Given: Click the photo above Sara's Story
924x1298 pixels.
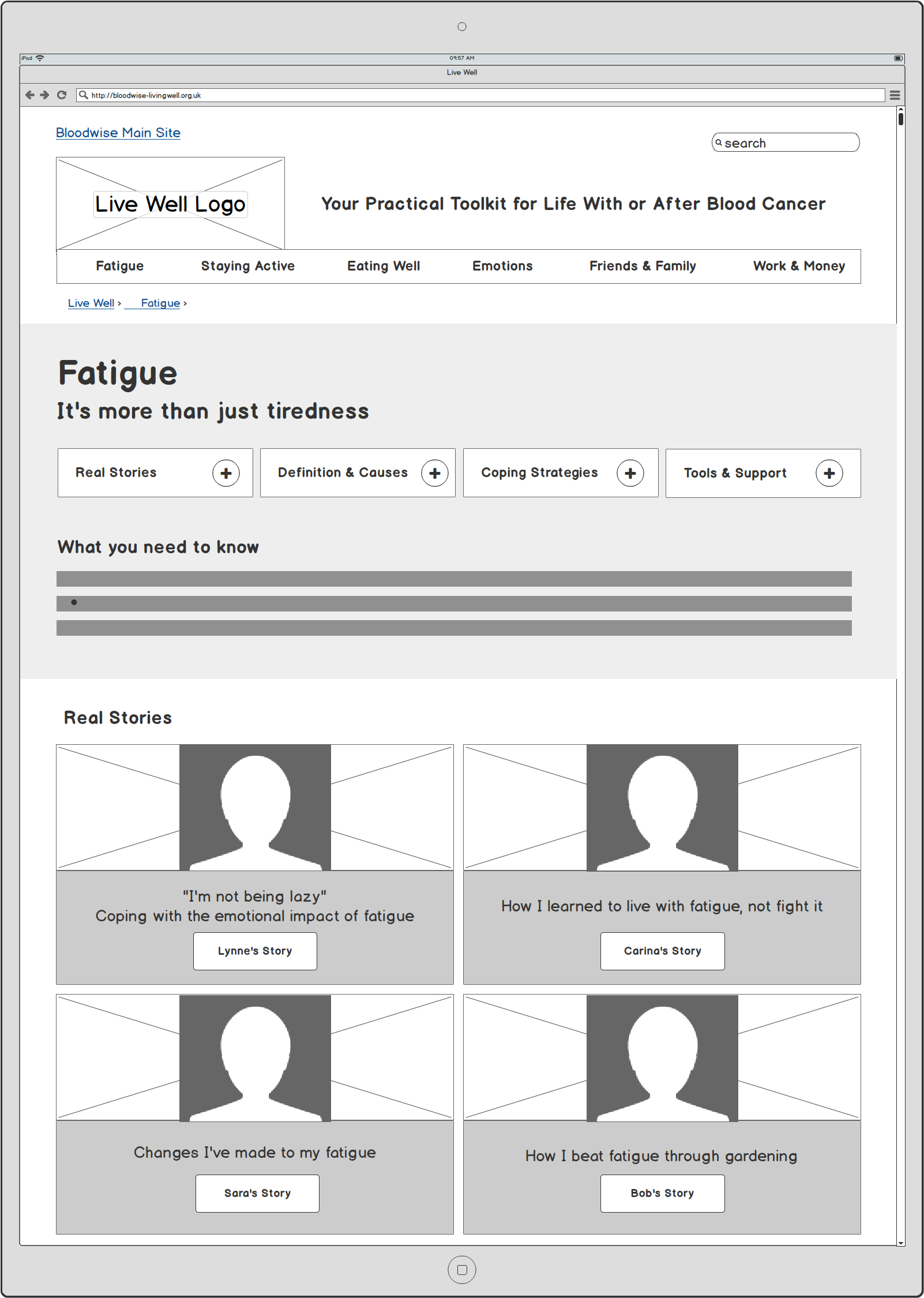Looking at the screenshot, I should pyautogui.click(x=255, y=1057).
